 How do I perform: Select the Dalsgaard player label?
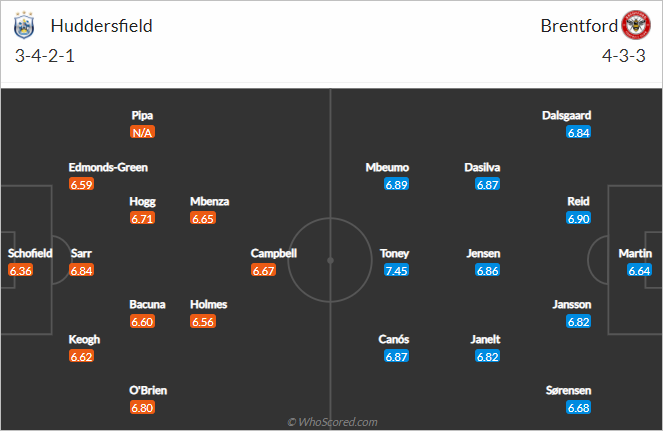click(x=567, y=115)
